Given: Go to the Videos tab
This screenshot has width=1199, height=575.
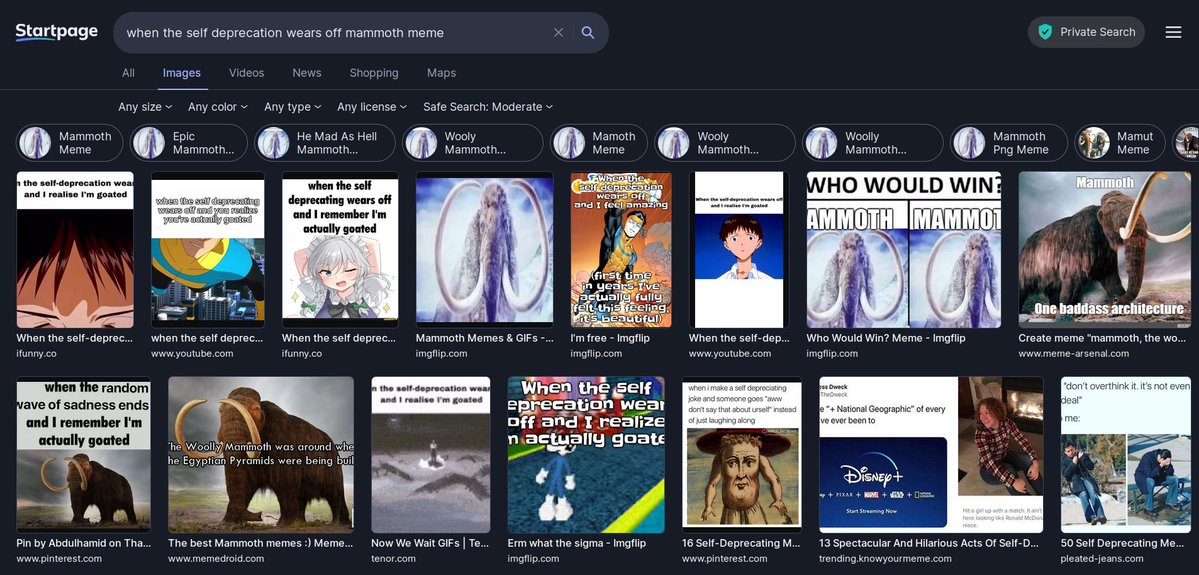Looking at the screenshot, I should (246, 73).
